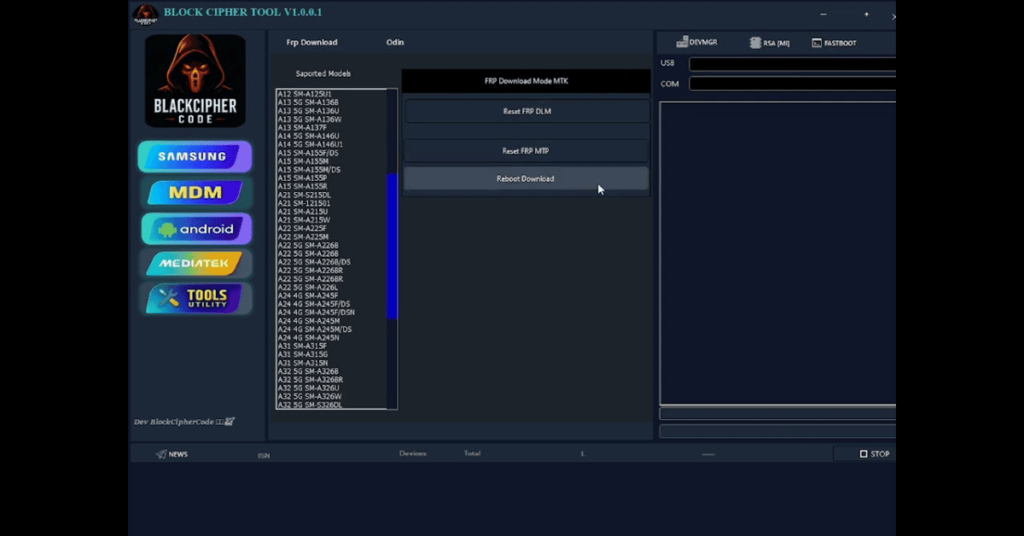
Task: Click the Reset FRP MTP button
Action: pyautogui.click(x=526, y=151)
